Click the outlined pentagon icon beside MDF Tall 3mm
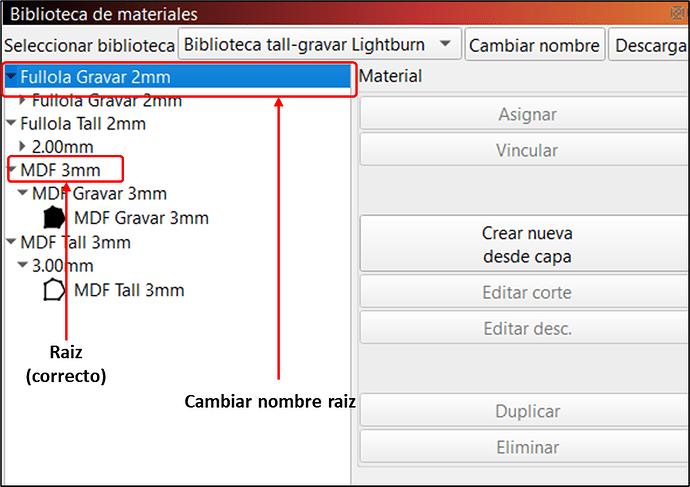The width and height of the screenshot is (690, 487). click(x=54, y=290)
